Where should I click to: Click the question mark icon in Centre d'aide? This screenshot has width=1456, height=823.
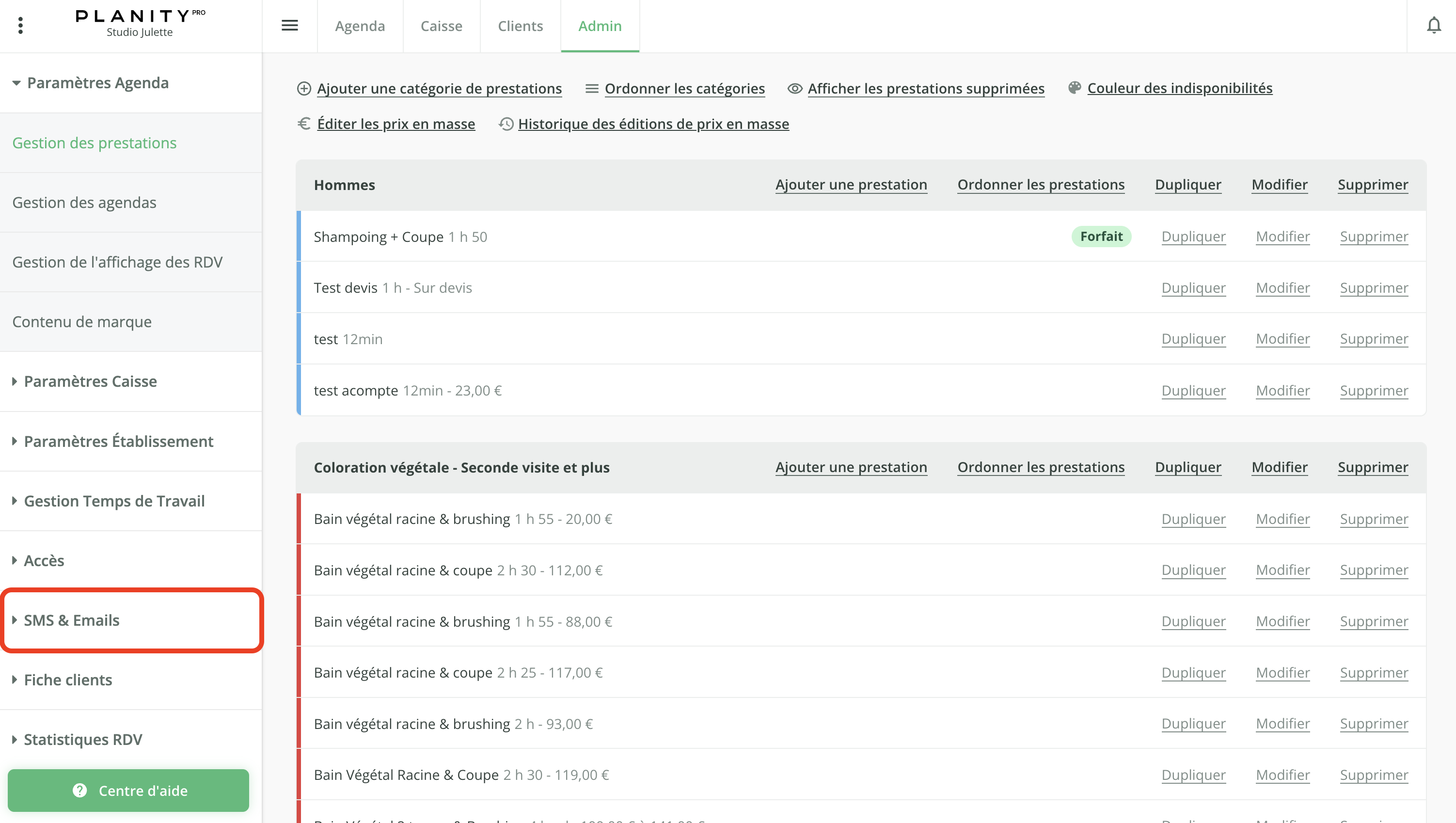[x=79, y=790]
